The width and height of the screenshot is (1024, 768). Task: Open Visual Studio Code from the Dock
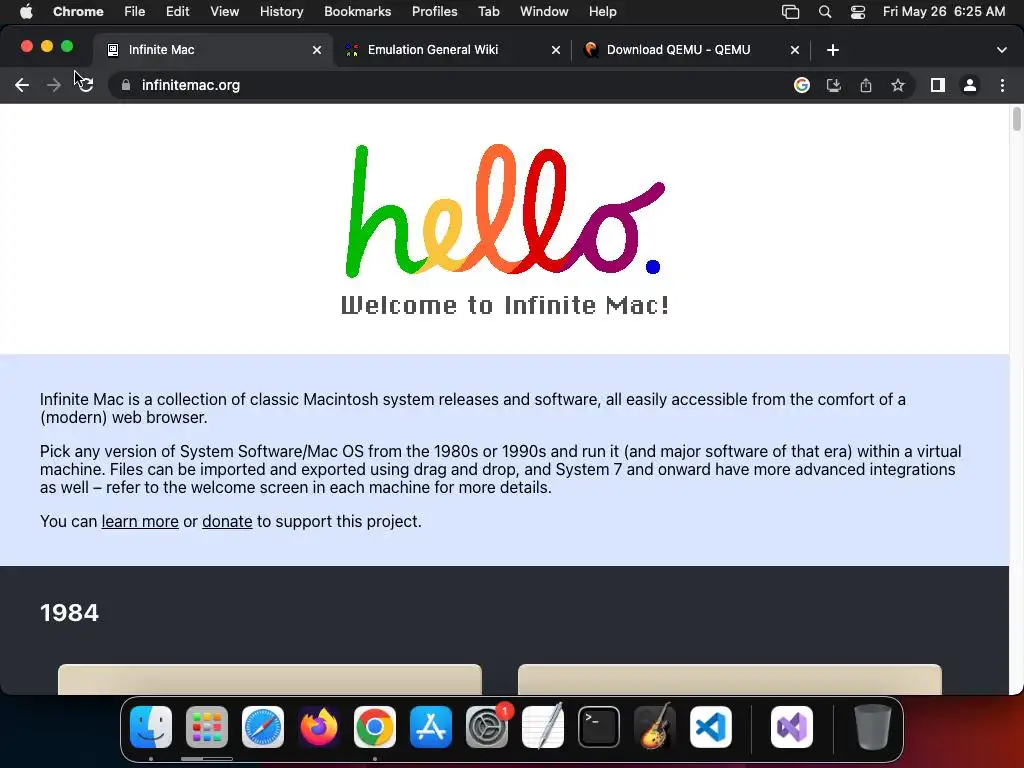[711, 727]
